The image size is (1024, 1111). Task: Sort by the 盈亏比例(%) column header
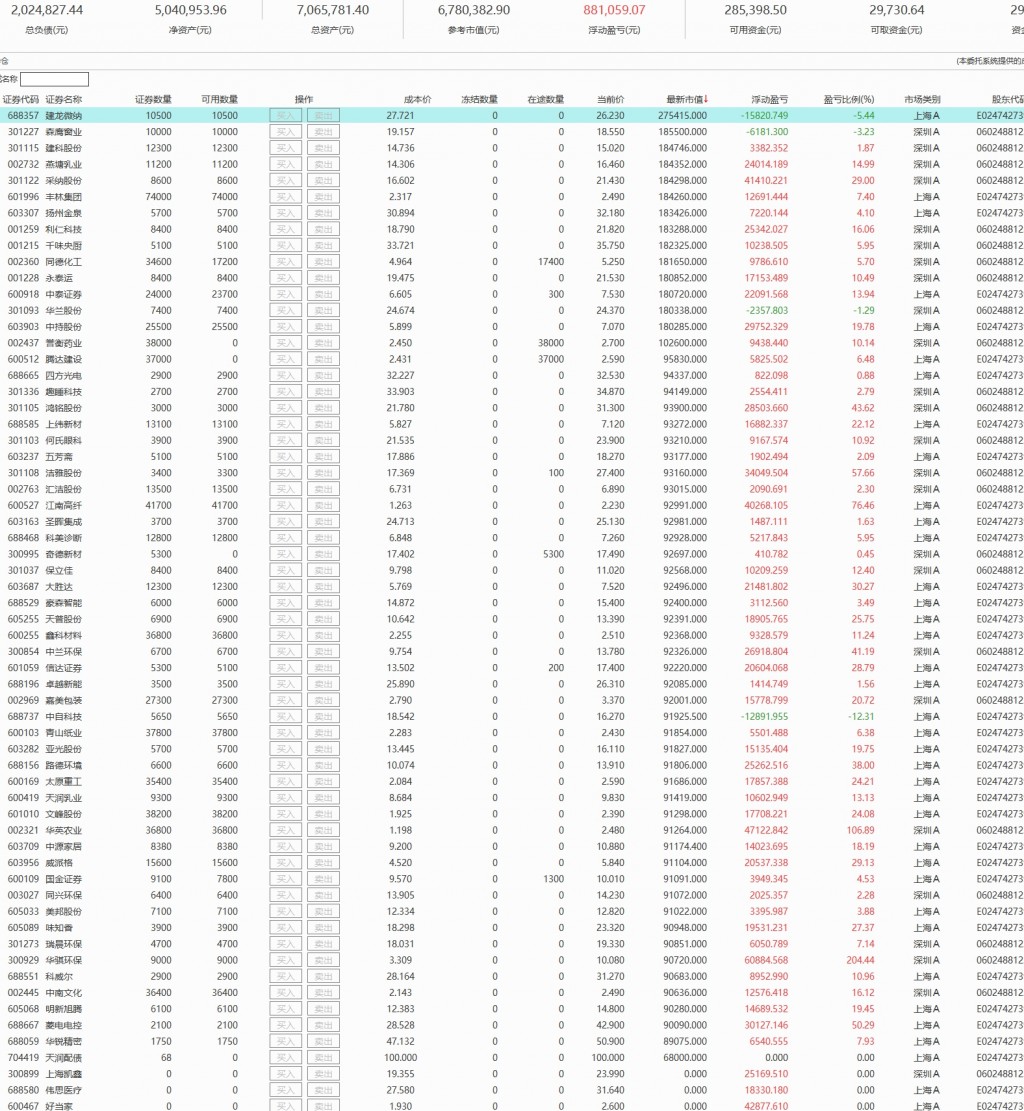click(849, 99)
